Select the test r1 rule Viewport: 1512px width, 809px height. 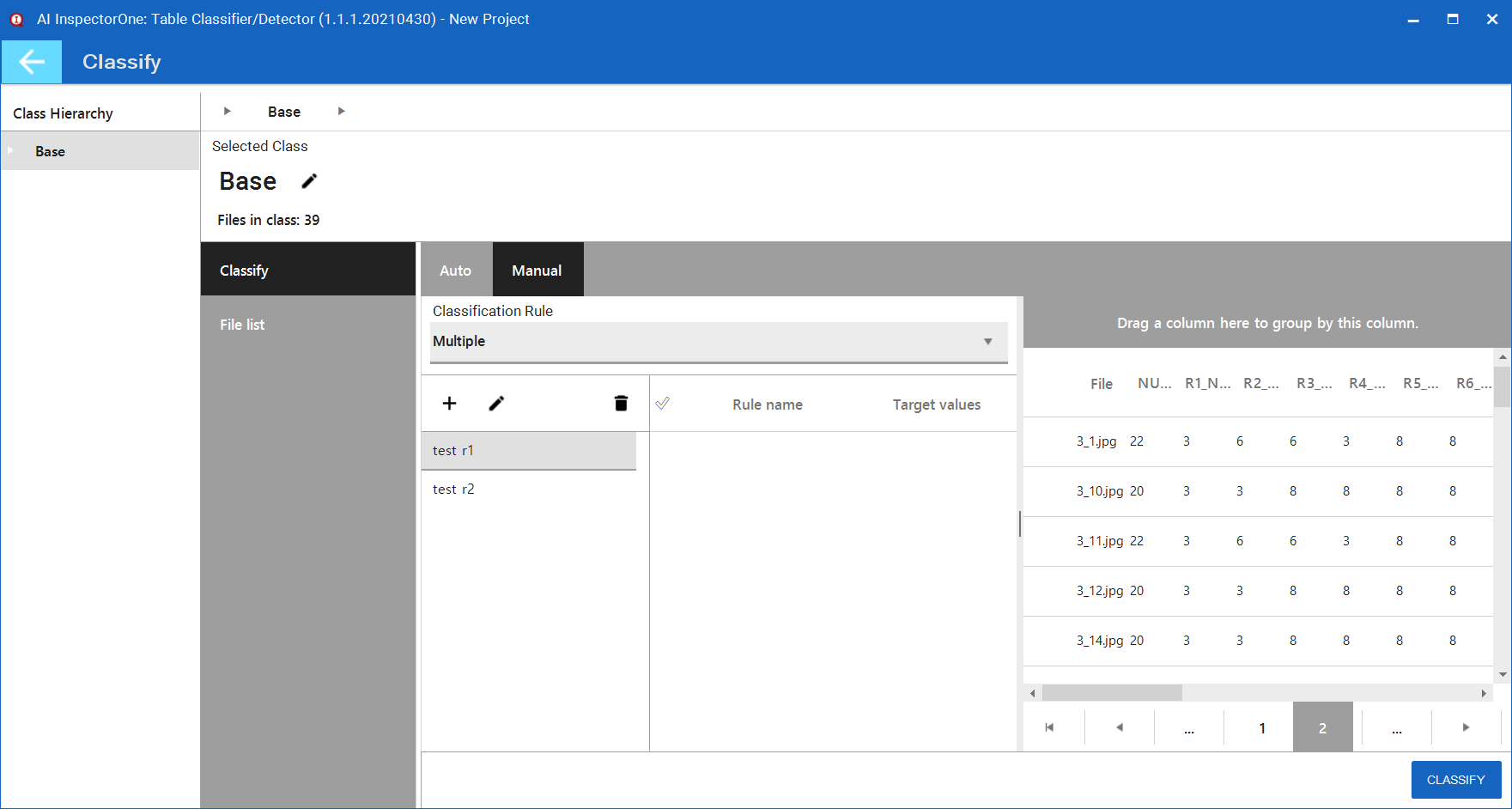click(529, 451)
